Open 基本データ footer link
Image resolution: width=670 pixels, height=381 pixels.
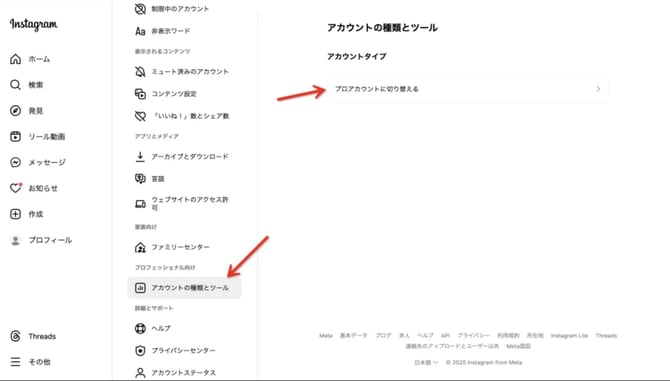(x=353, y=336)
